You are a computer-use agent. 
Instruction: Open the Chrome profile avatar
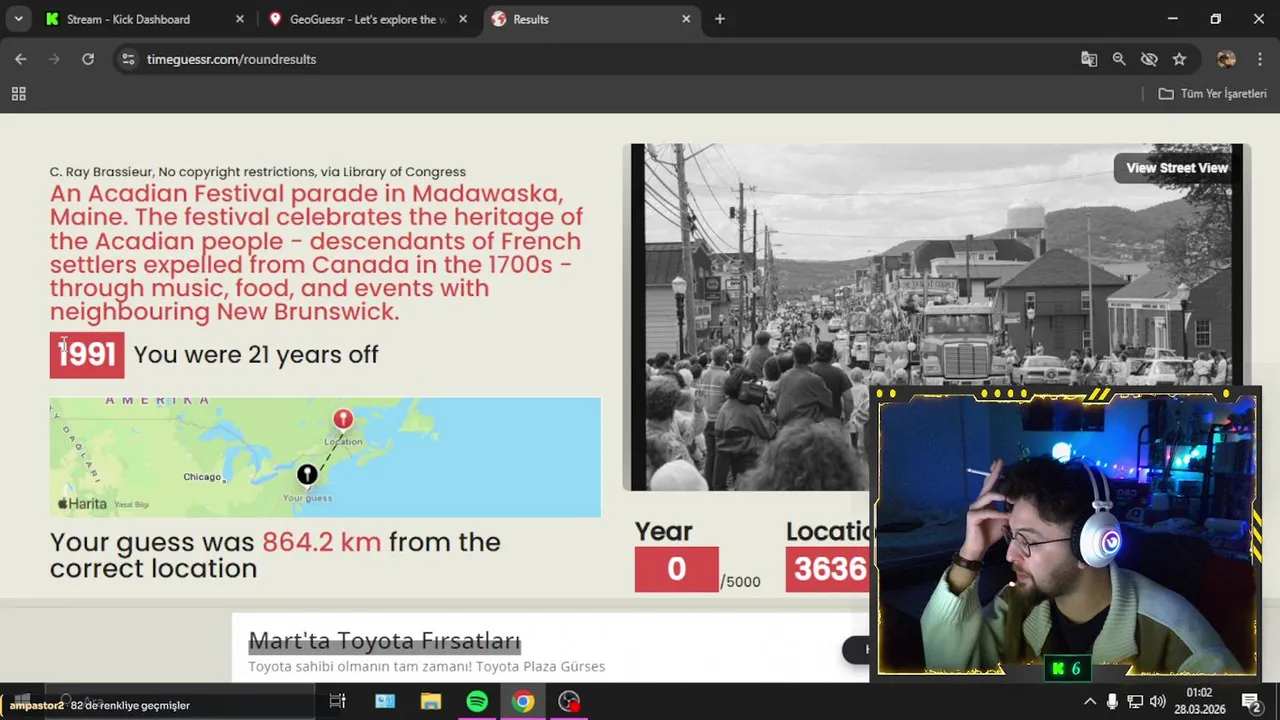1226,59
